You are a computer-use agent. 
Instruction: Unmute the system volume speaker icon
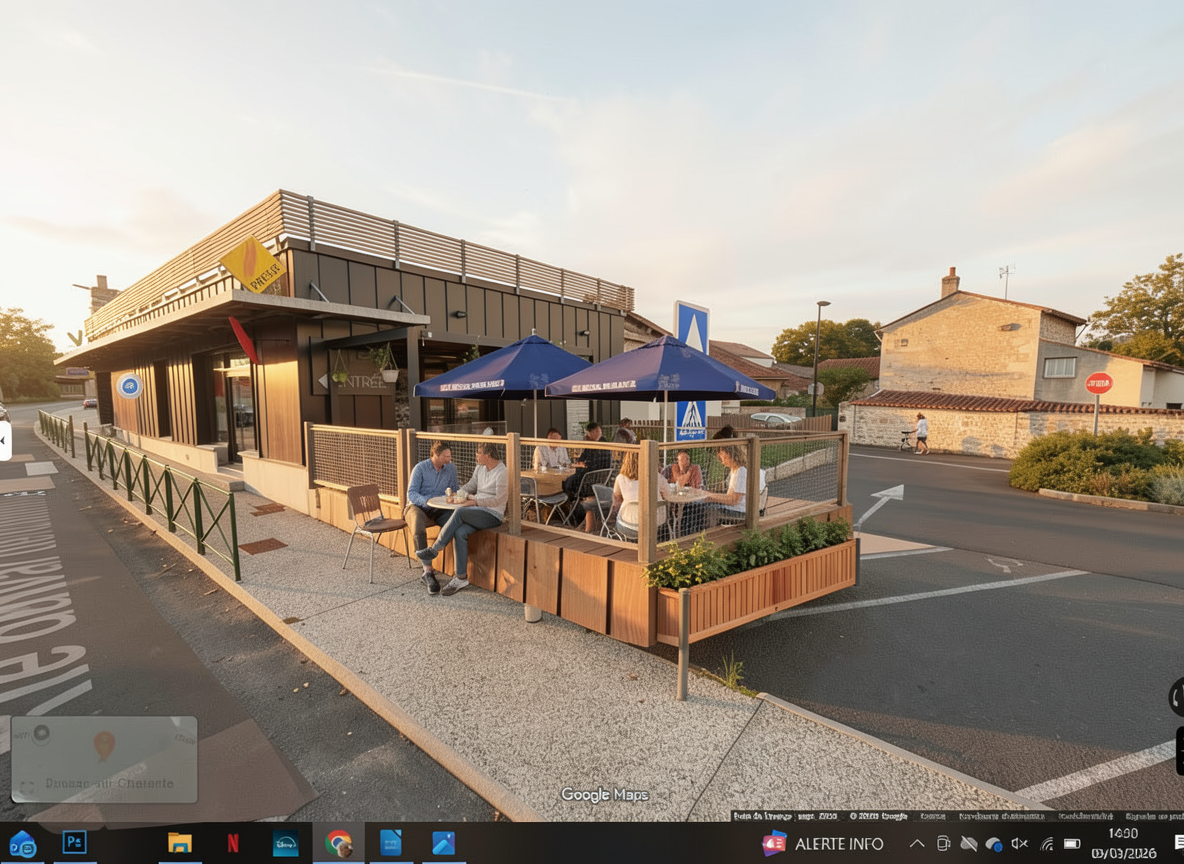coord(1019,844)
